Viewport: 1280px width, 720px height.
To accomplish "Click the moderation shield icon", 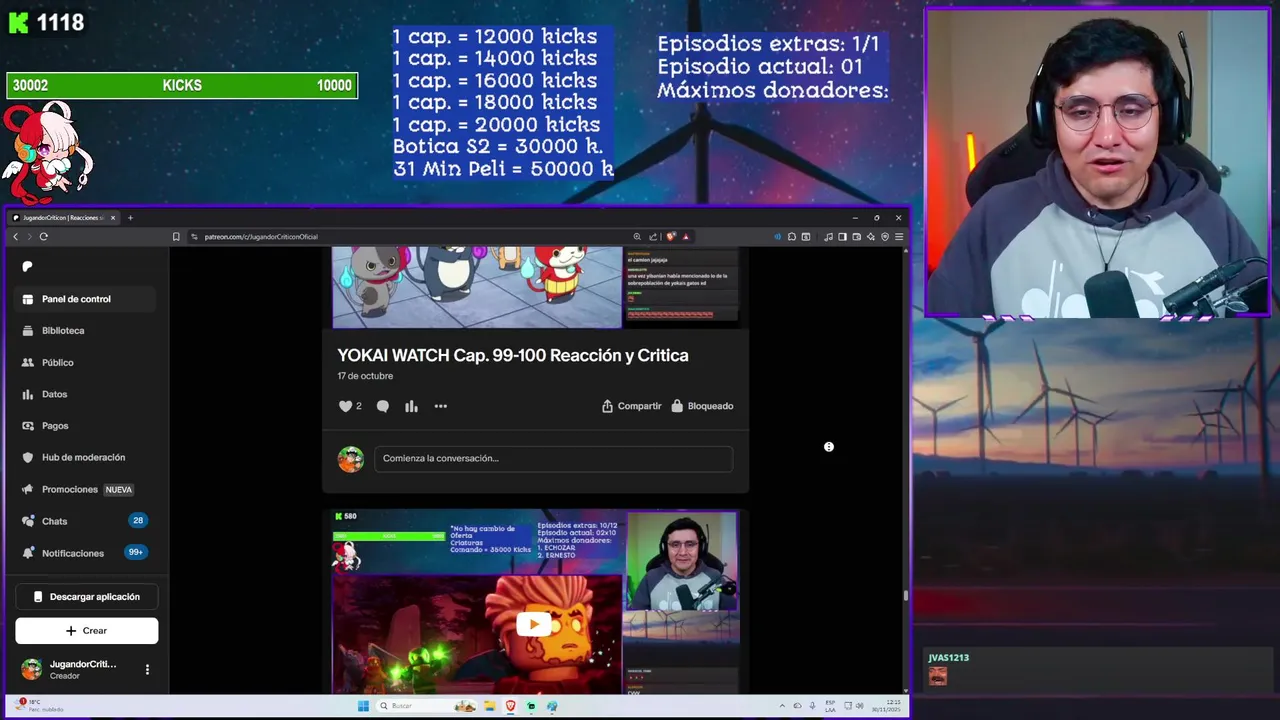I will pyautogui.click(x=28, y=457).
